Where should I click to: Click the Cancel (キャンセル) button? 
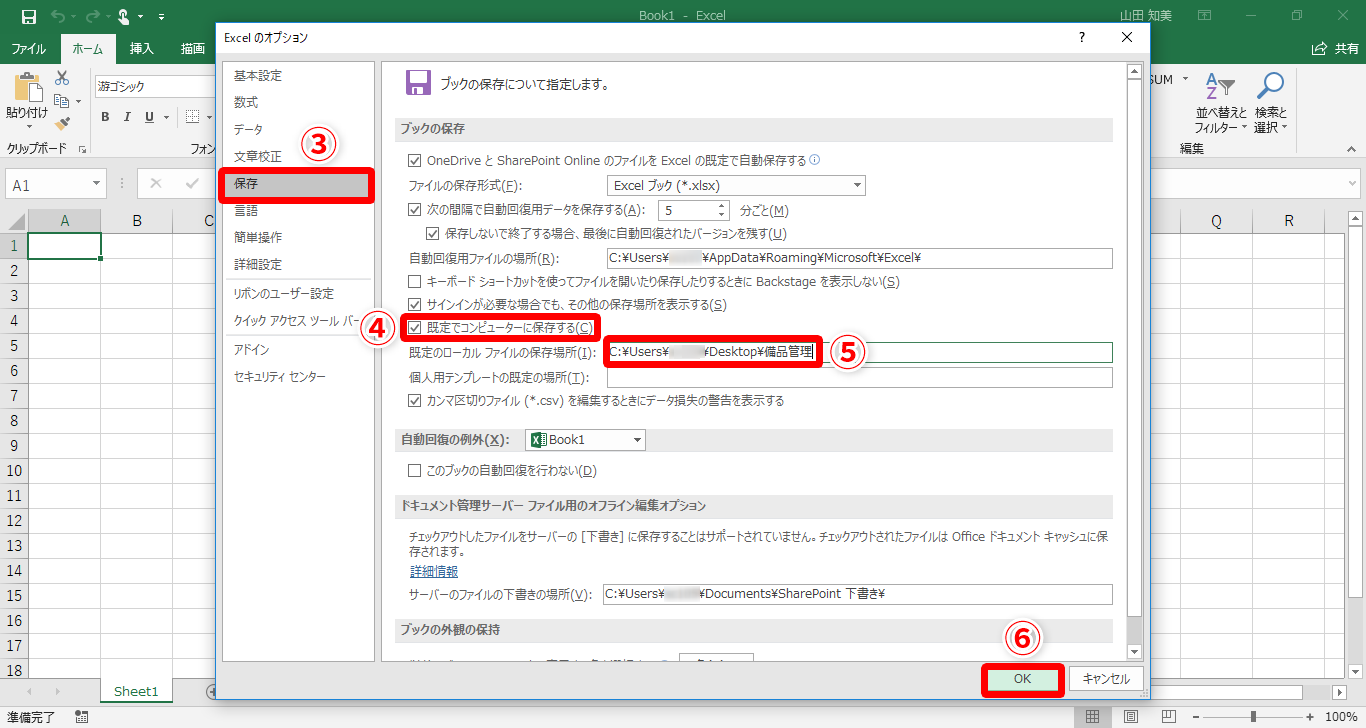1106,678
